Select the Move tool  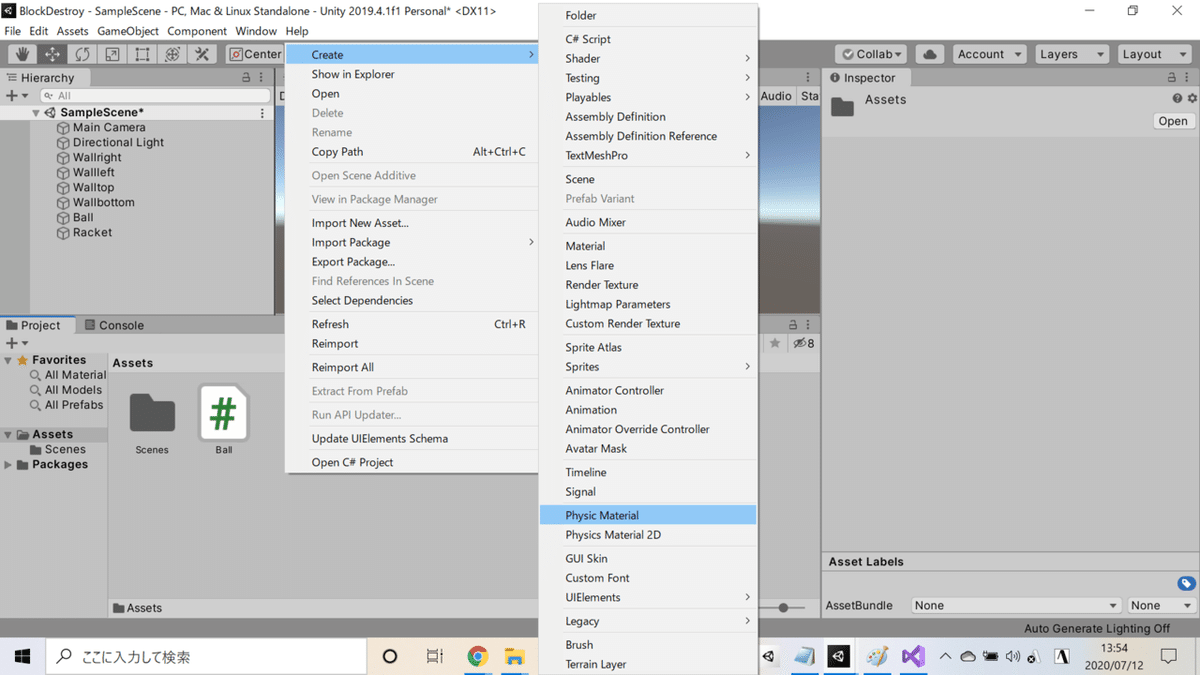pos(52,54)
